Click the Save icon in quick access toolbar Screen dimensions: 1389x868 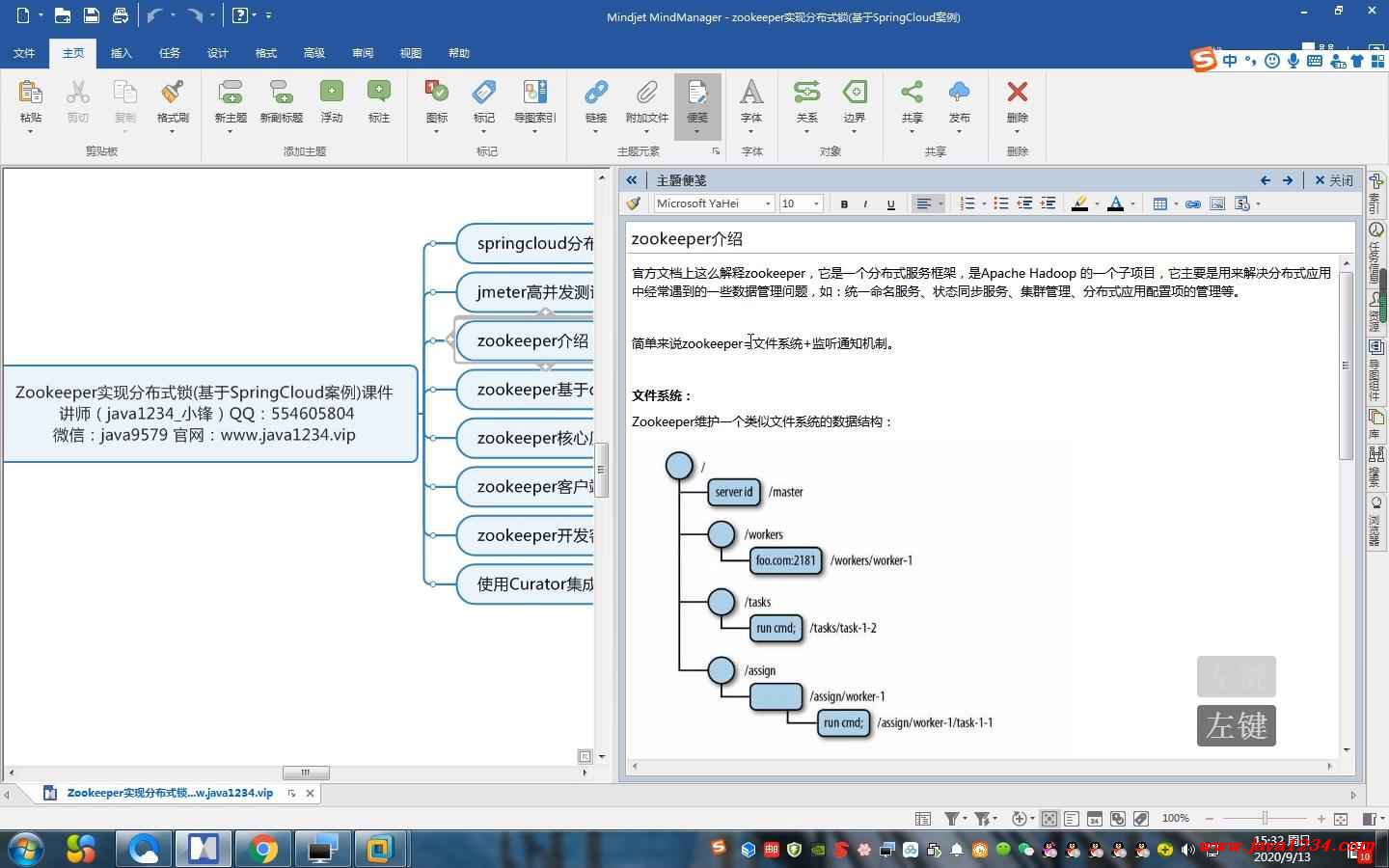tap(91, 15)
